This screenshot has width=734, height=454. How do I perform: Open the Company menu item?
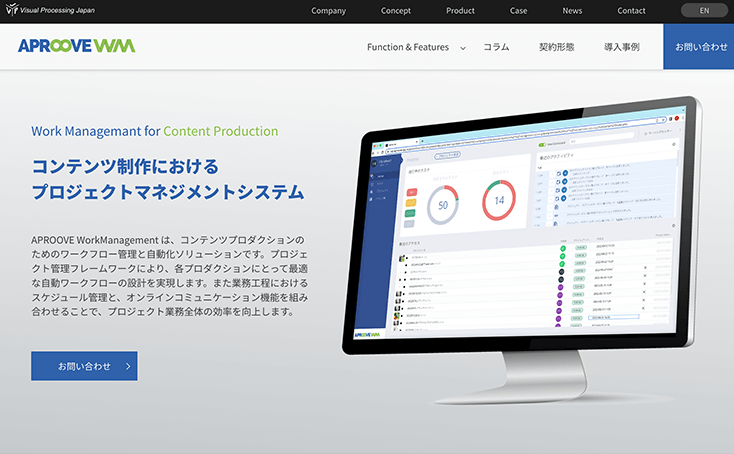328,11
